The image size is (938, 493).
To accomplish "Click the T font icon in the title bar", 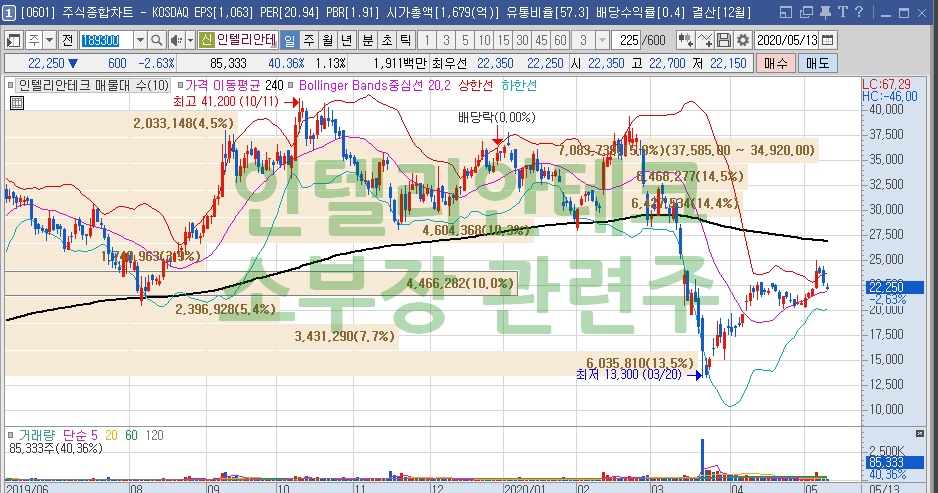I will coord(843,12).
